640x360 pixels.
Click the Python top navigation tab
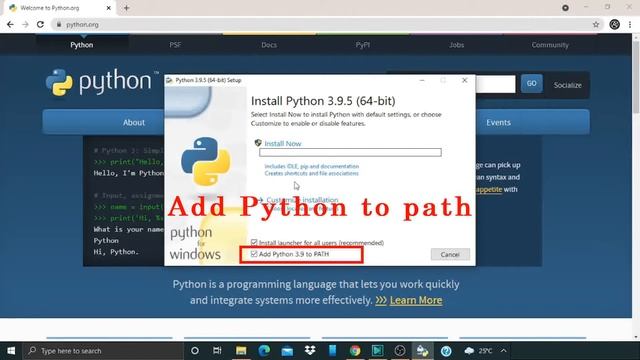82,45
